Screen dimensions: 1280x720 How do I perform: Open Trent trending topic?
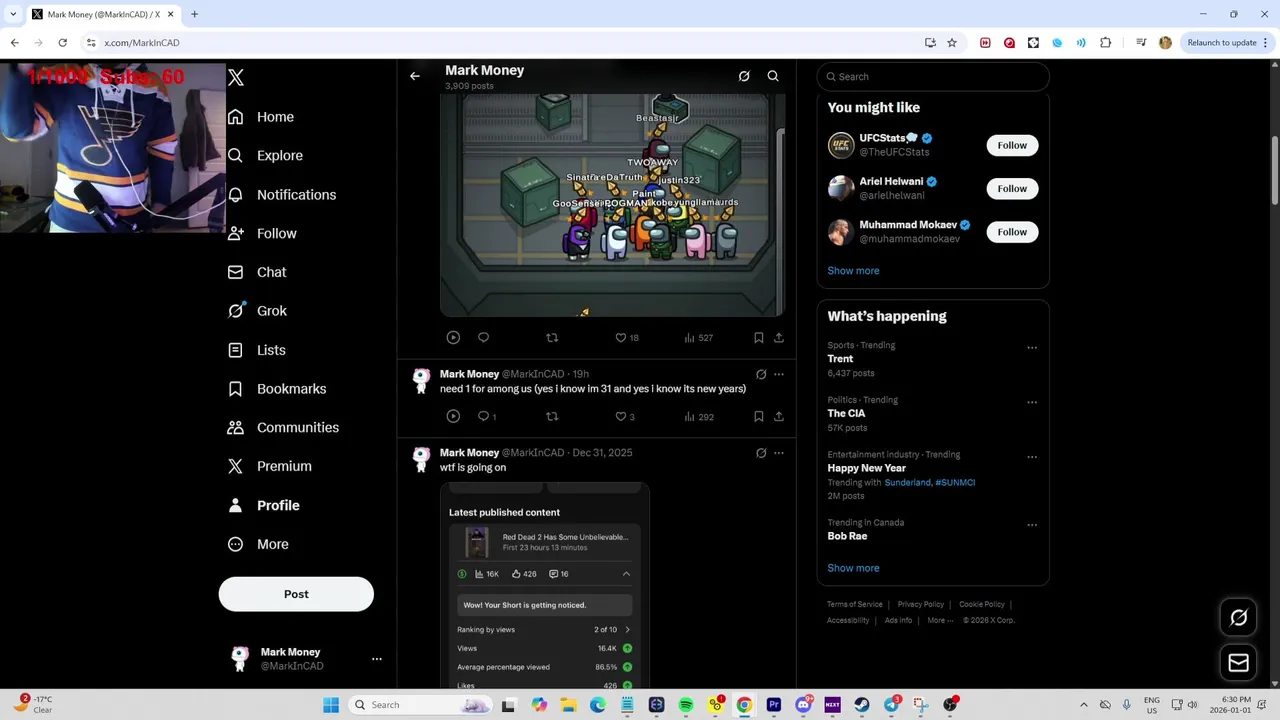(x=840, y=359)
